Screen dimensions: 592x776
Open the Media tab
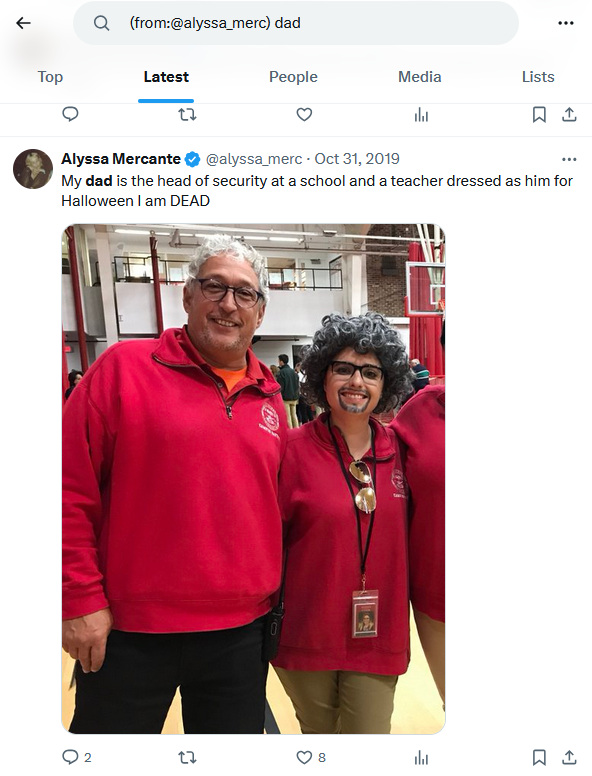[420, 77]
